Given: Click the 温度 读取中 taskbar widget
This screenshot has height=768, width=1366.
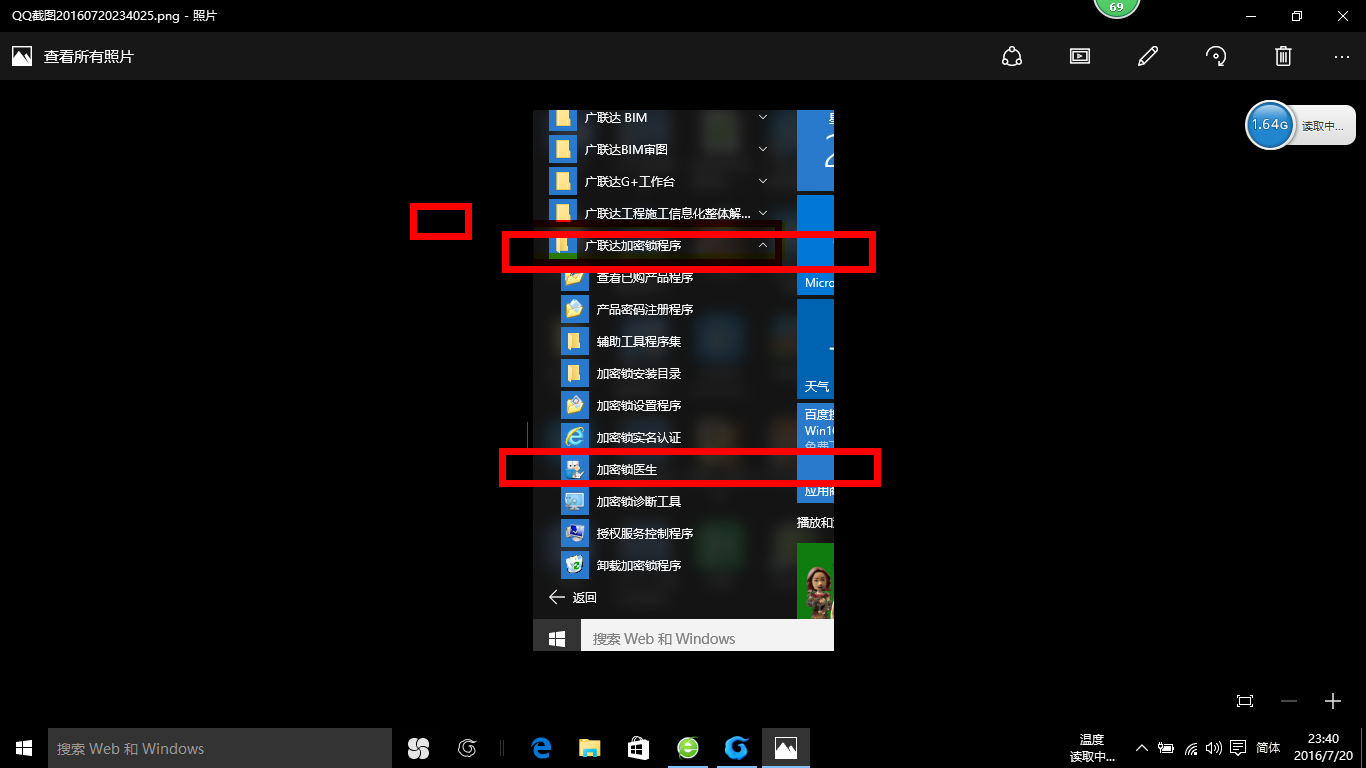Looking at the screenshot, I should (x=1092, y=748).
